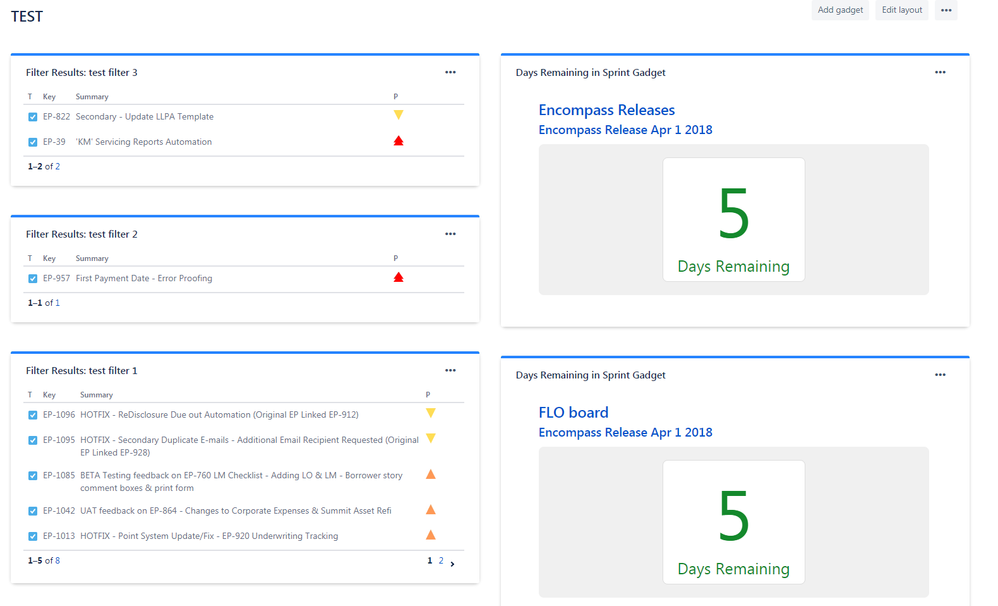Open summary Secondary - Update LLPA Template
Image resolution: width=998 pixels, height=606 pixels.
[144, 116]
